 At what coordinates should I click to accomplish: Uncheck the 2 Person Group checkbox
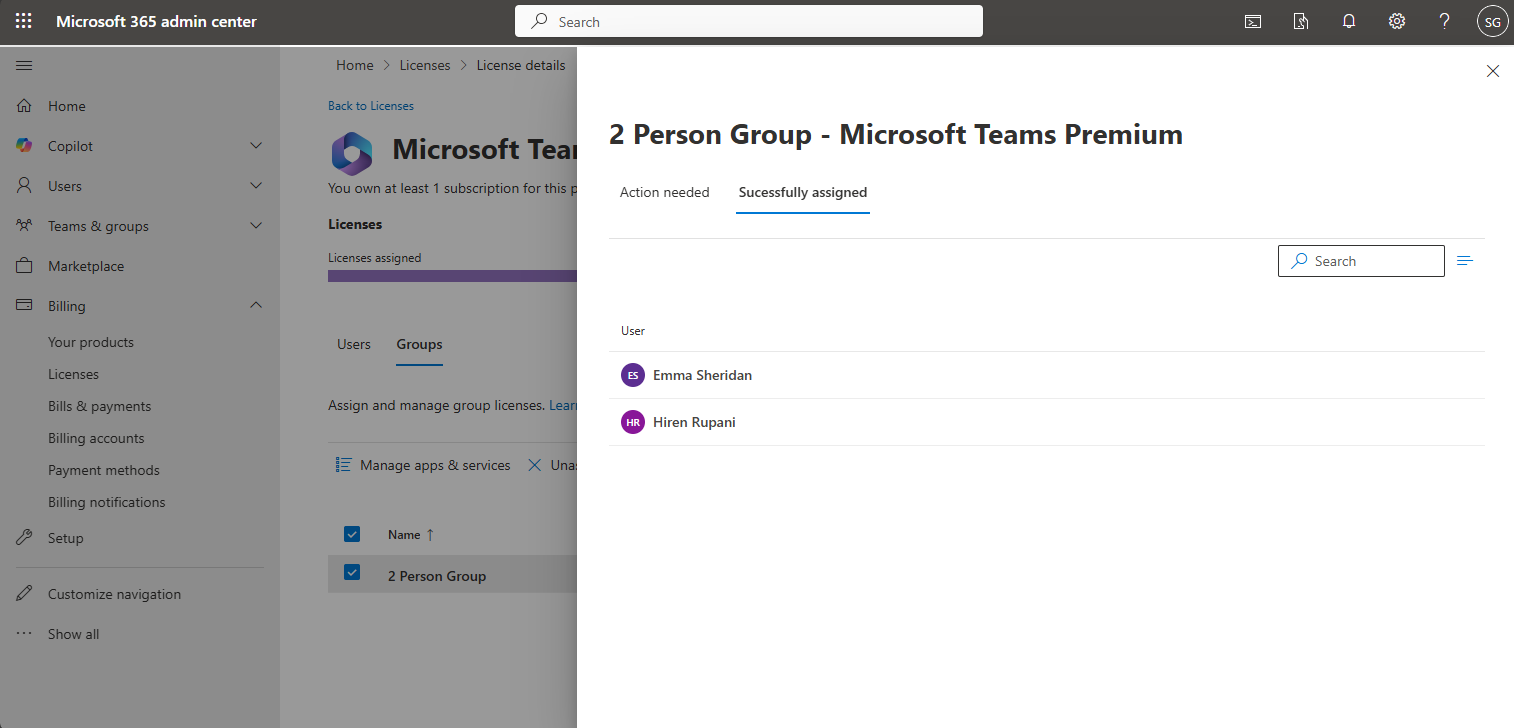pos(352,572)
